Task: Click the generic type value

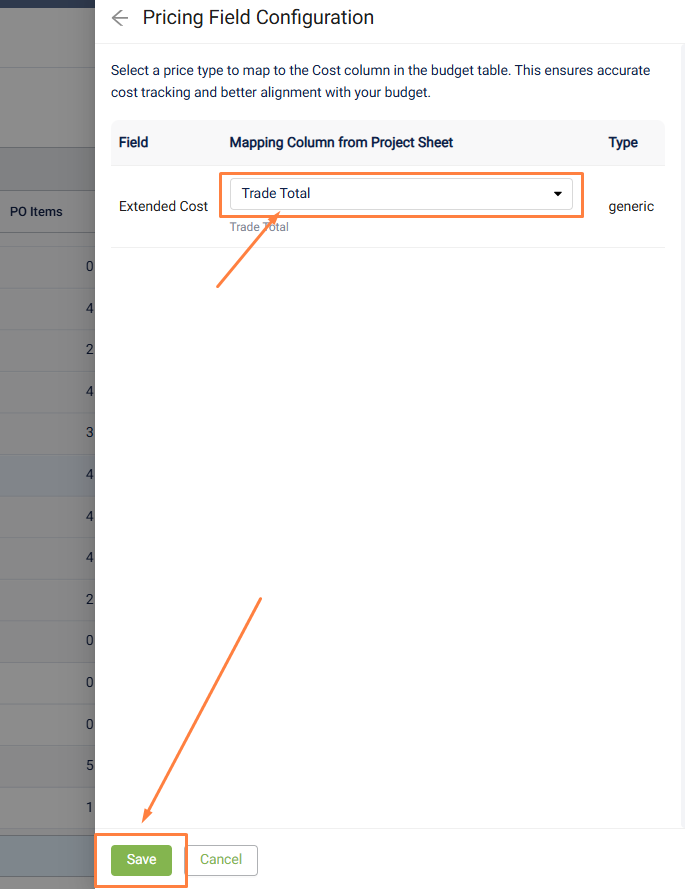Action: click(631, 206)
